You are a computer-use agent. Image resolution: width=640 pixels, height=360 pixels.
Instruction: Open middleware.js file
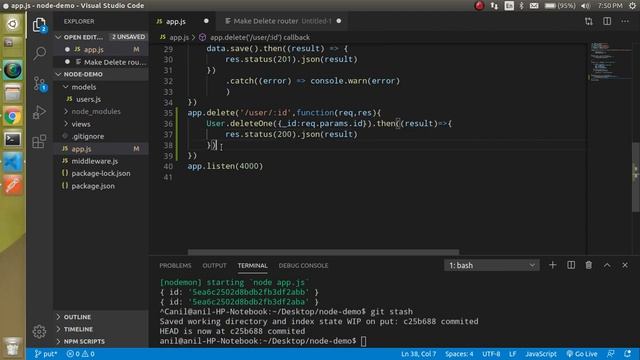coord(101,161)
